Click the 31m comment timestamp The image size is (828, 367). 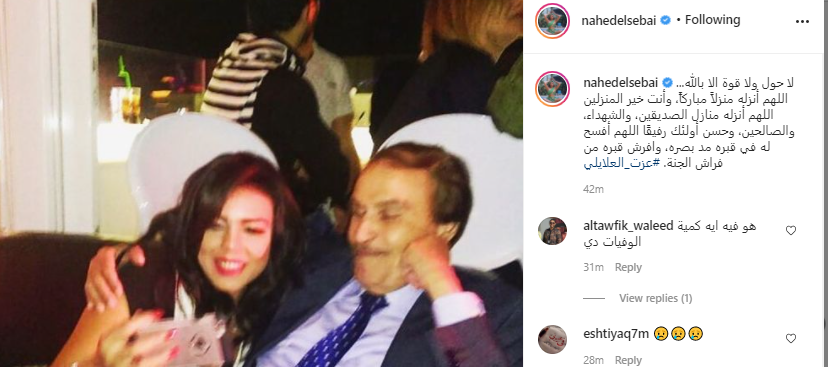pyautogui.click(x=594, y=267)
